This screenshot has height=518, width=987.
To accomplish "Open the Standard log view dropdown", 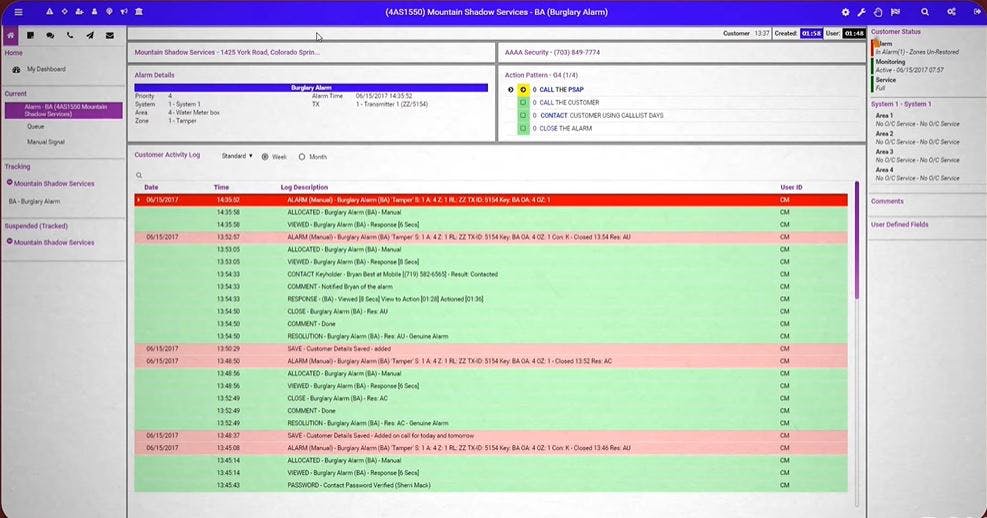I will click(237, 156).
